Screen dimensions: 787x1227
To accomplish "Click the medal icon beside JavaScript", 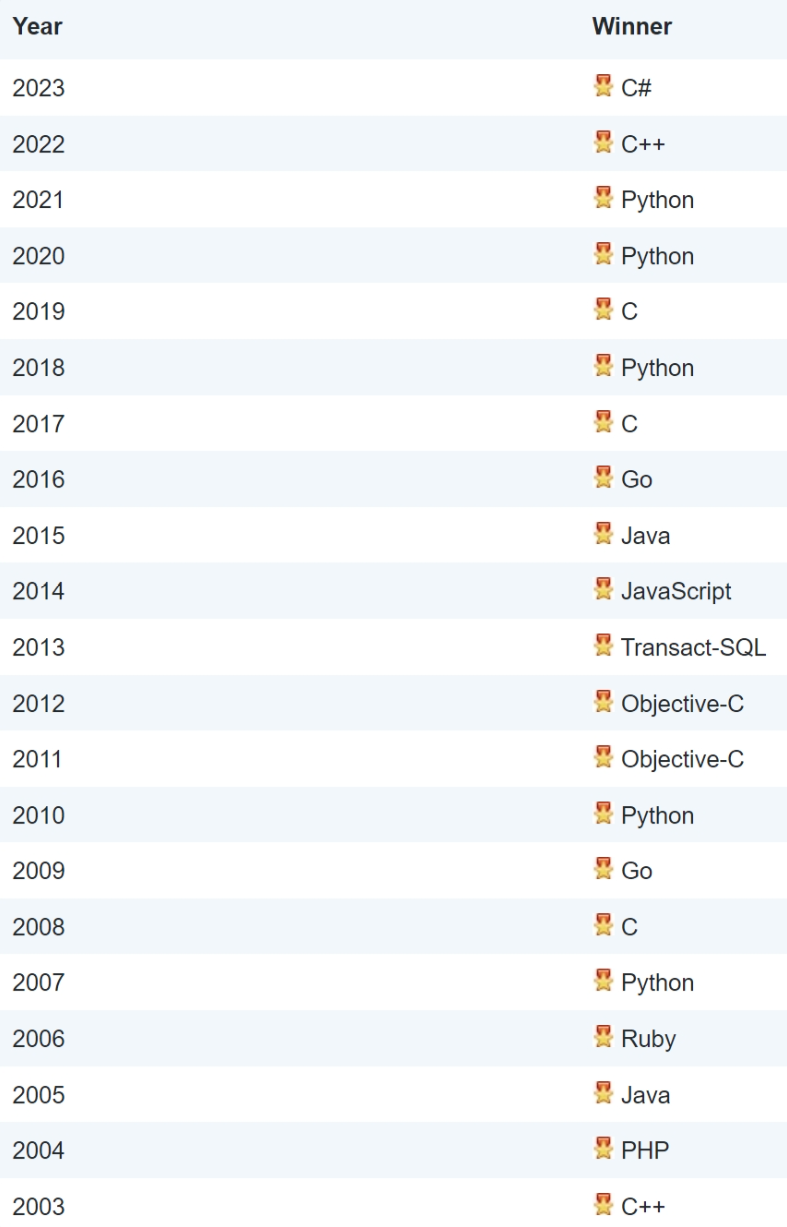I will point(603,591).
